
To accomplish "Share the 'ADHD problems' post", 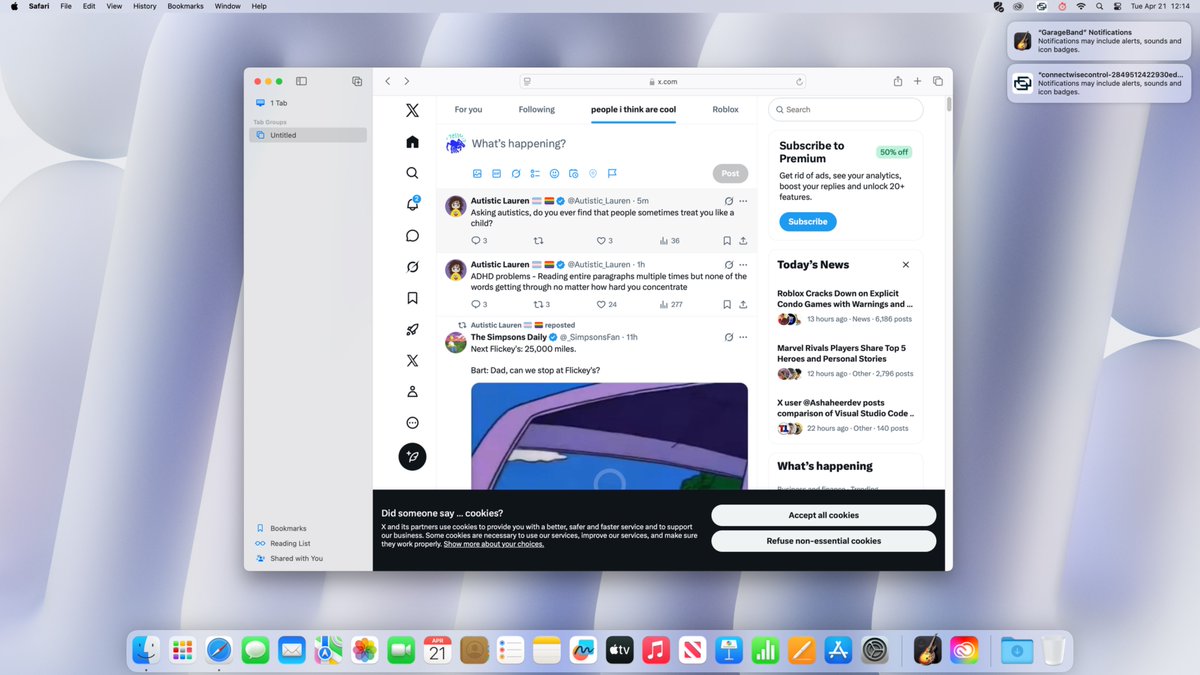I will tap(743, 304).
